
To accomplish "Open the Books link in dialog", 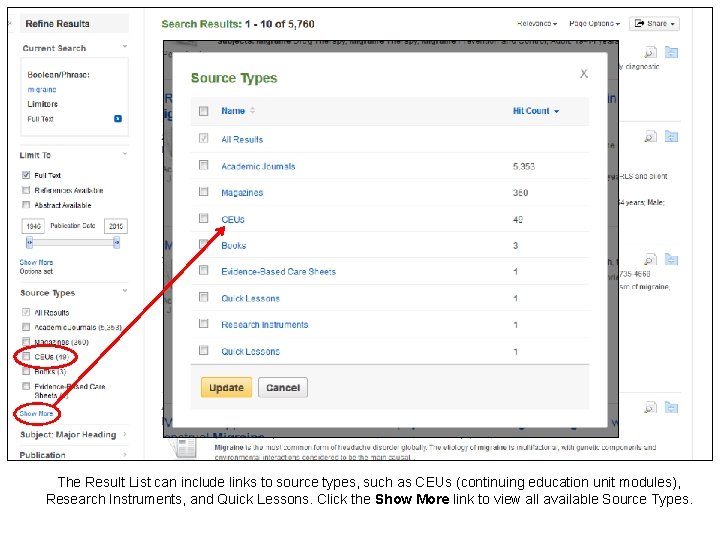I will pyautogui.click(x=234, y=246).
